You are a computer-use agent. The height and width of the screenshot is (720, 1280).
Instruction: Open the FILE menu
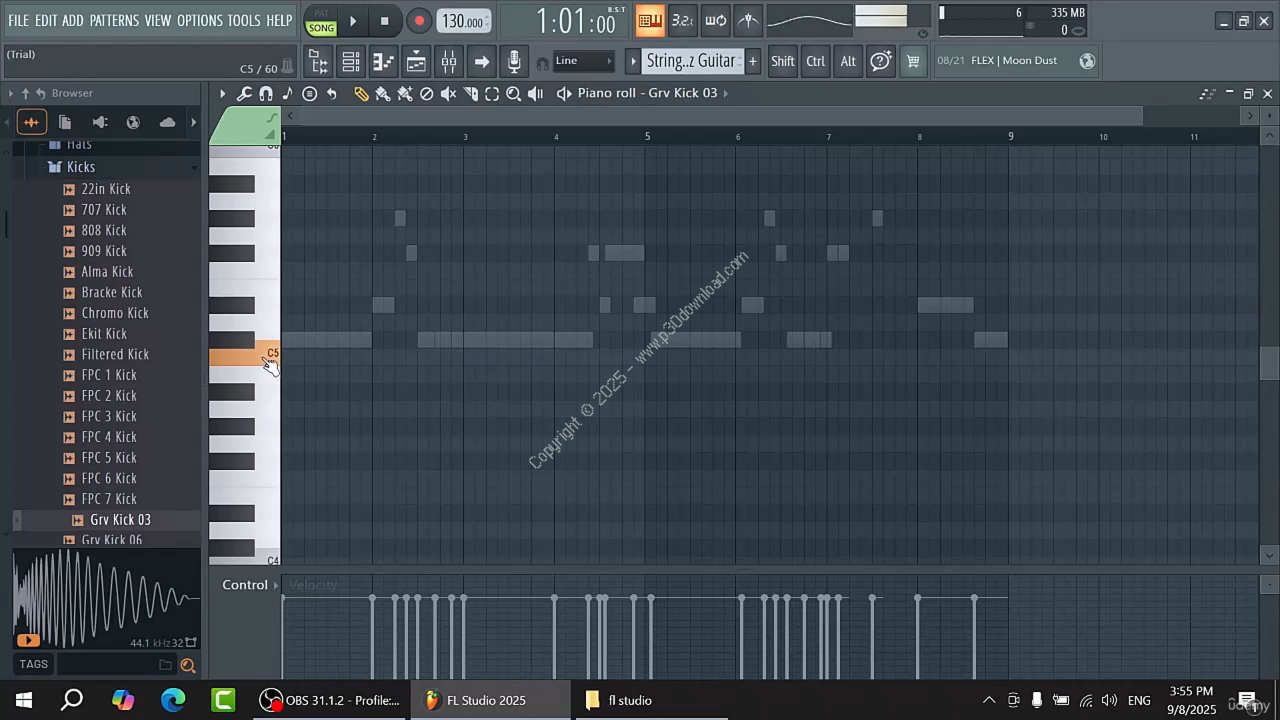(x=18, y=20)
